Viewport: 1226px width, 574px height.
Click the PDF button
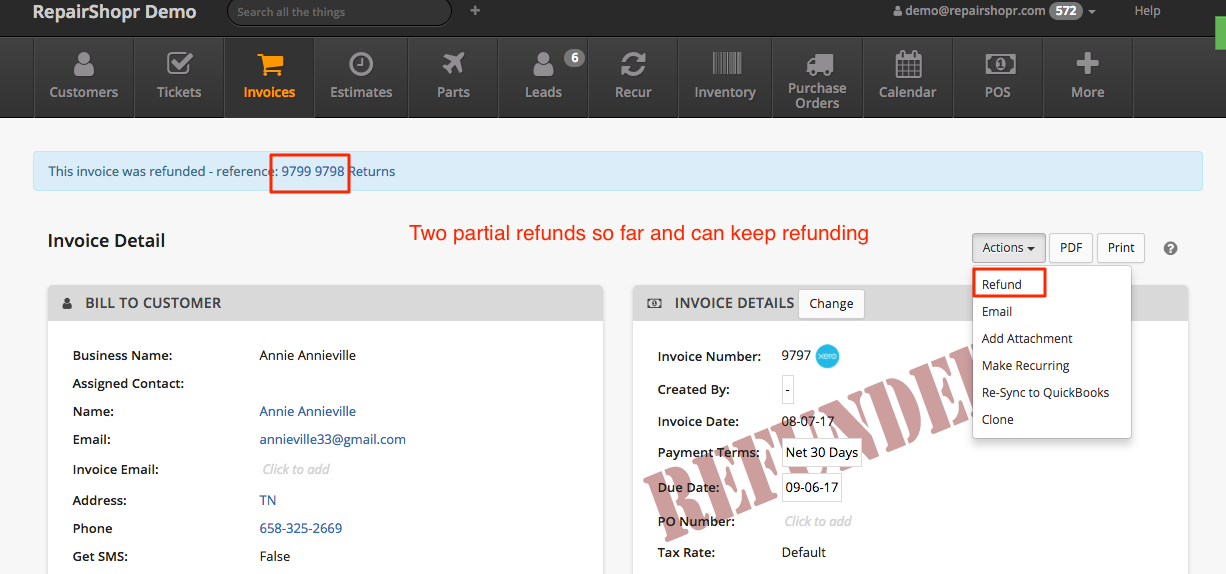pos(1071,248)
